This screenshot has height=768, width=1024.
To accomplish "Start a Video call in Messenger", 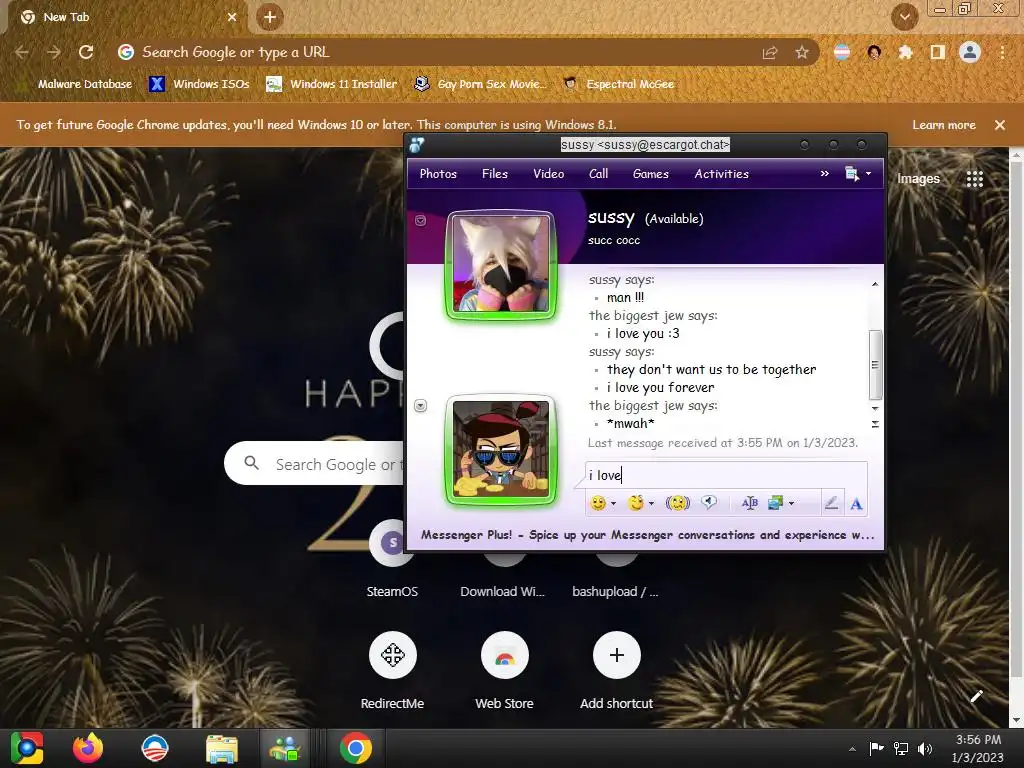I will click(x=549, y=174).
